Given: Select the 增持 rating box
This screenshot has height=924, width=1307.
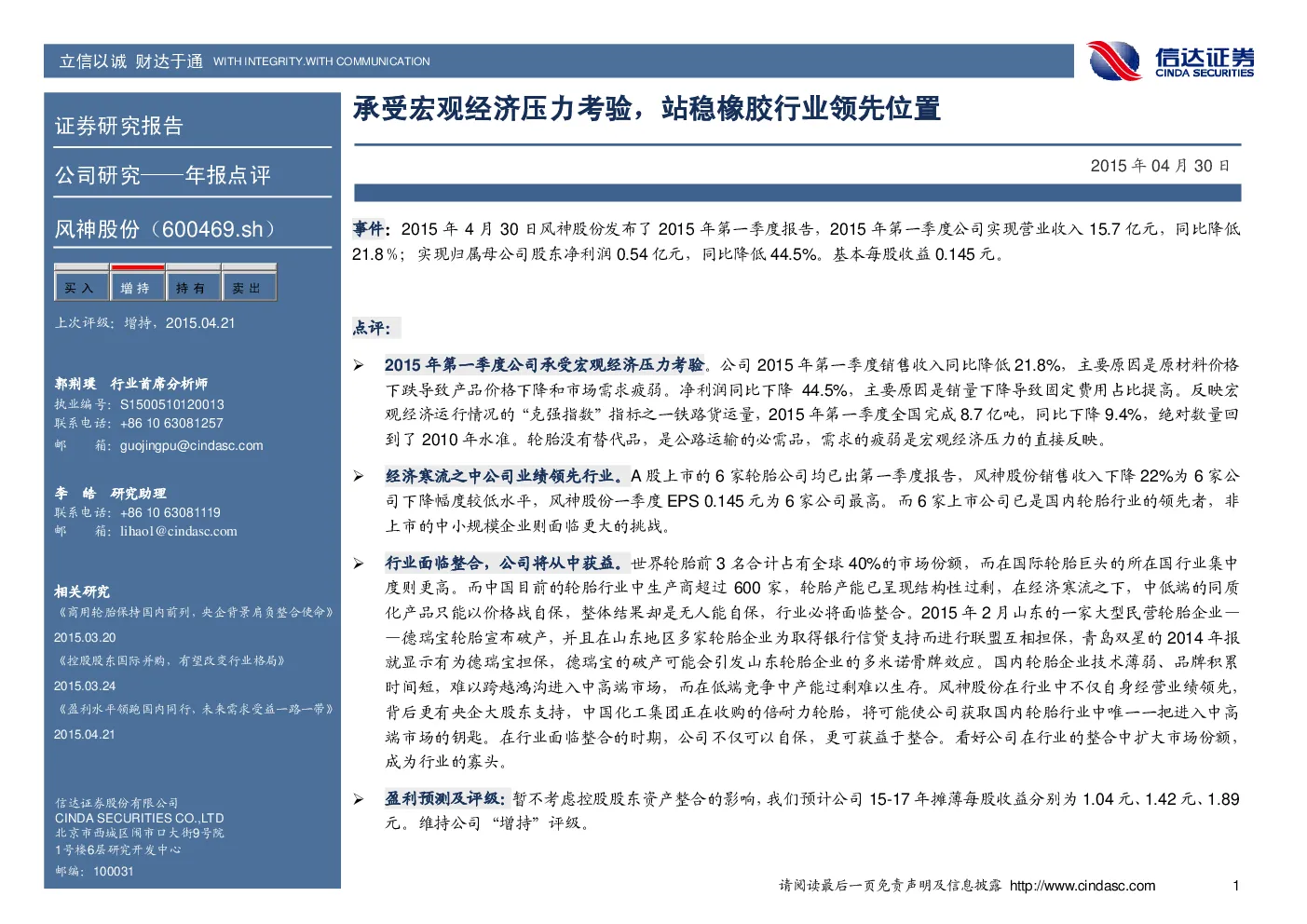Looking at the screenshot, I should pyautogui.click(x=137, y=283).
